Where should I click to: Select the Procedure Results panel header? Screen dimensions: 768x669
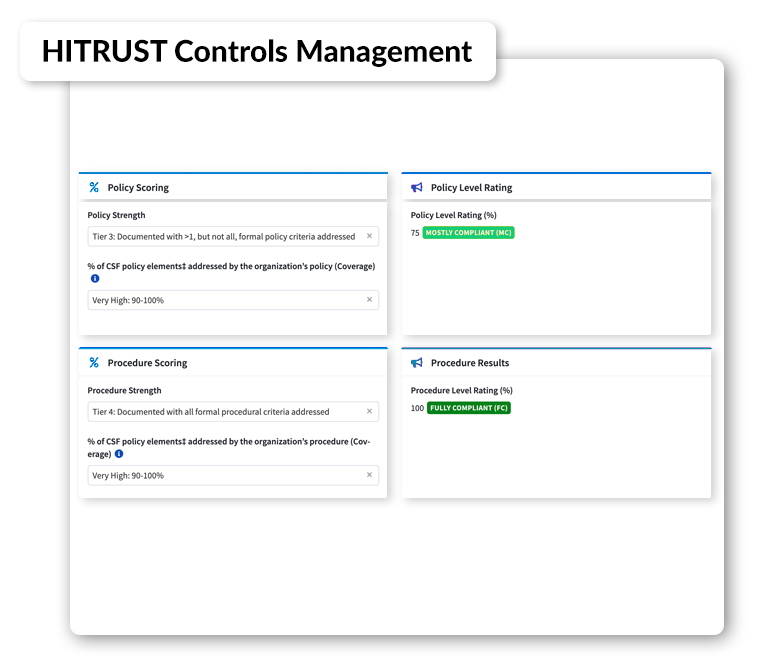click(x=556, y=362)
